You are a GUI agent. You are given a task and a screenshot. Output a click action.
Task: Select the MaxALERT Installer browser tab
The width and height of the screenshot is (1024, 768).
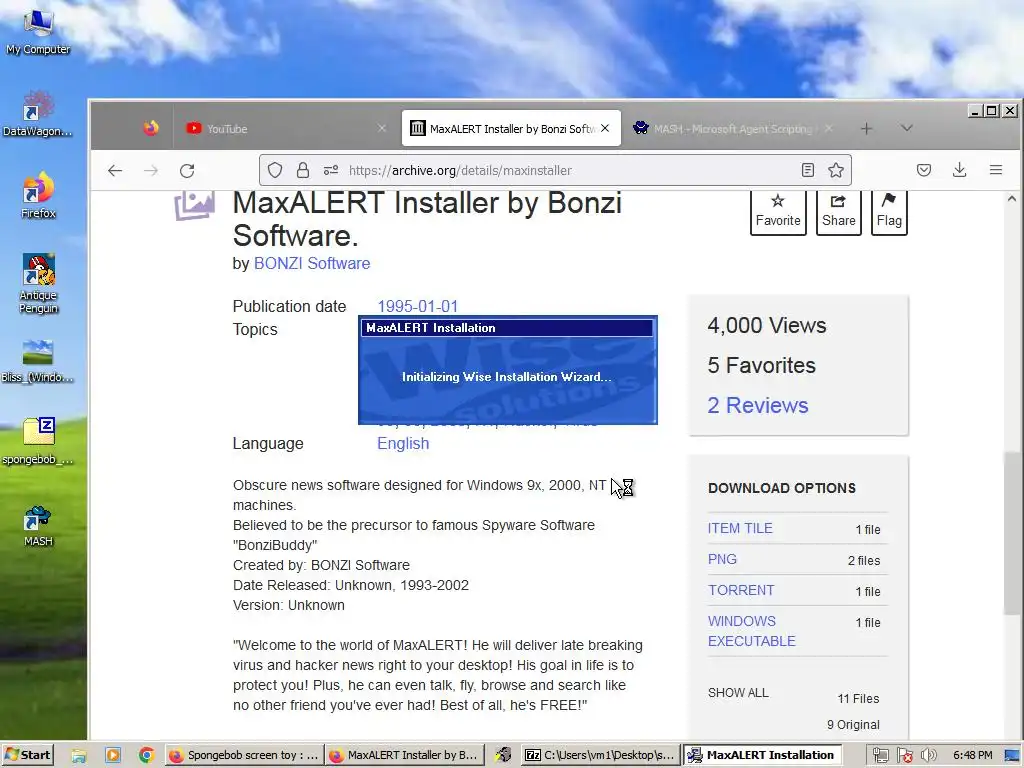click(511, 129)
